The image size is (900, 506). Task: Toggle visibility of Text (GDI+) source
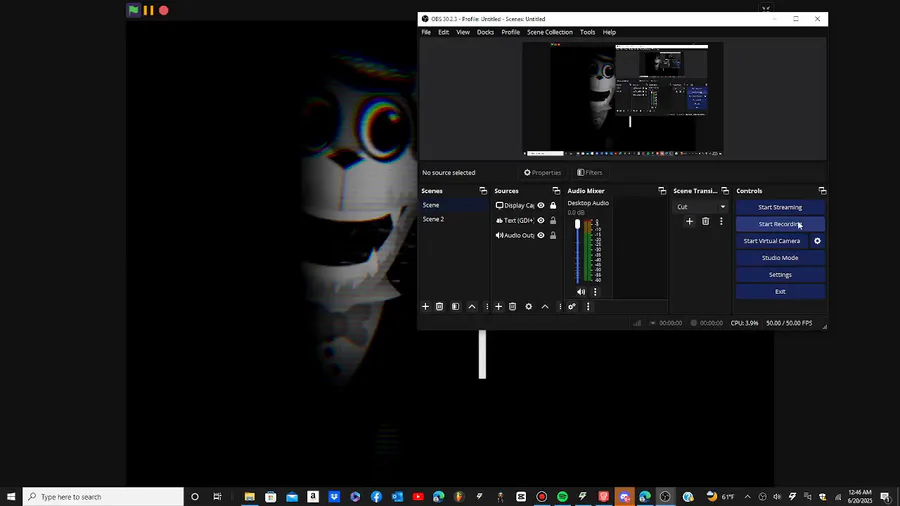pos(541,220)
